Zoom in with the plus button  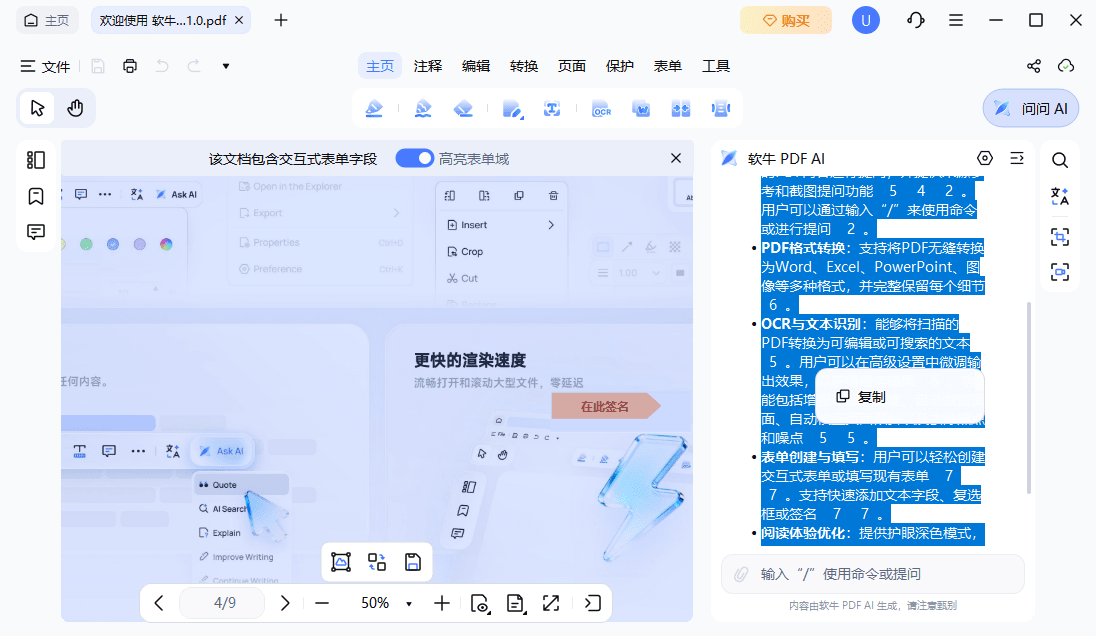coord(442,603)
